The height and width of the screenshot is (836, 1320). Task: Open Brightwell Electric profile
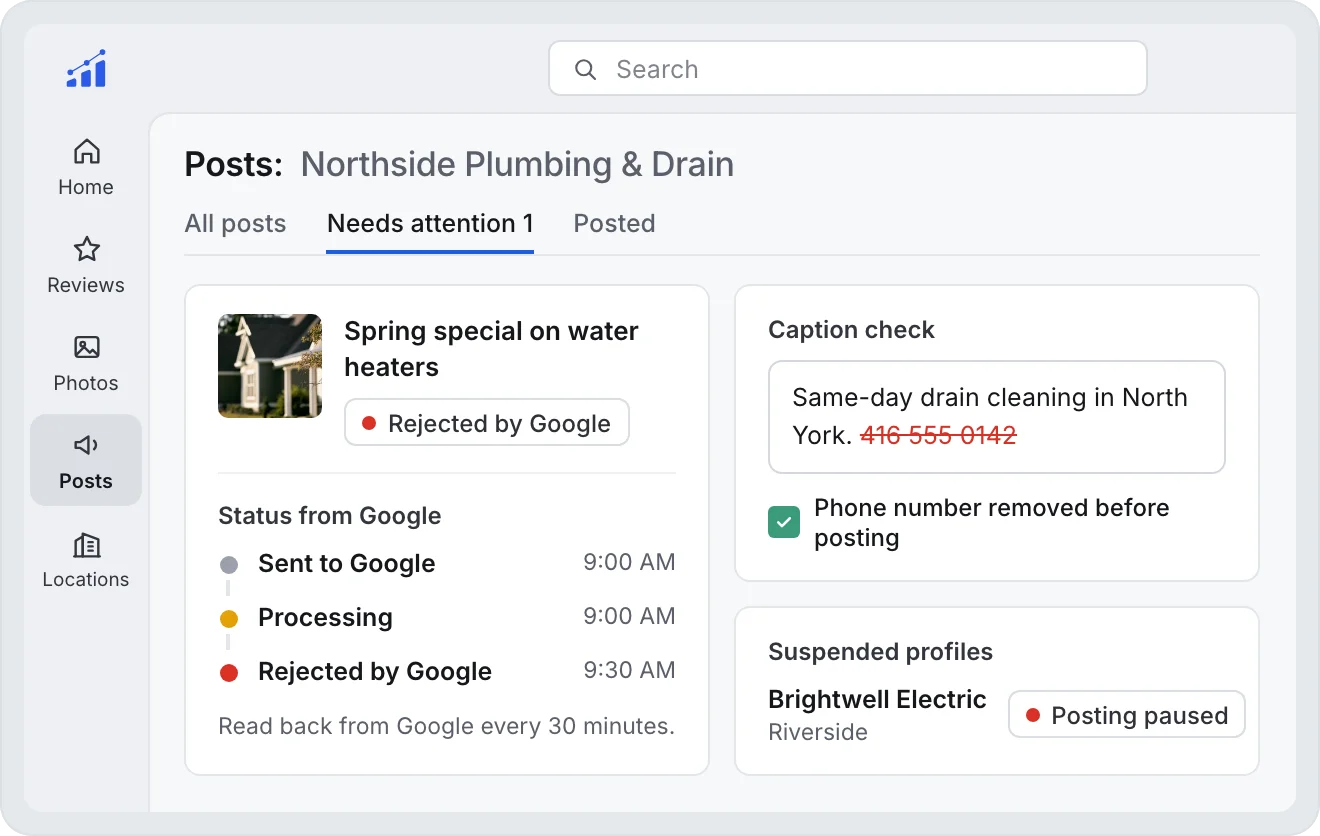click(877, 699)
